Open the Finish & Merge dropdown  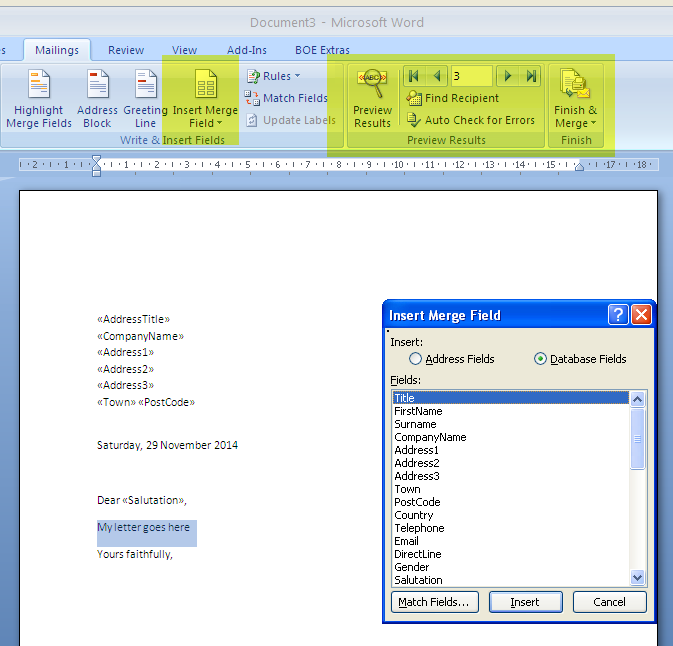click(x=576, y=99)
